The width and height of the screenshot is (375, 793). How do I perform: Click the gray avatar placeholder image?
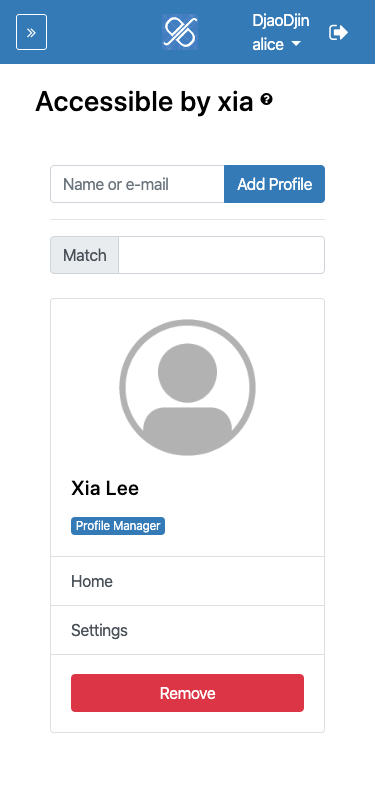click(x=187, y=387)
